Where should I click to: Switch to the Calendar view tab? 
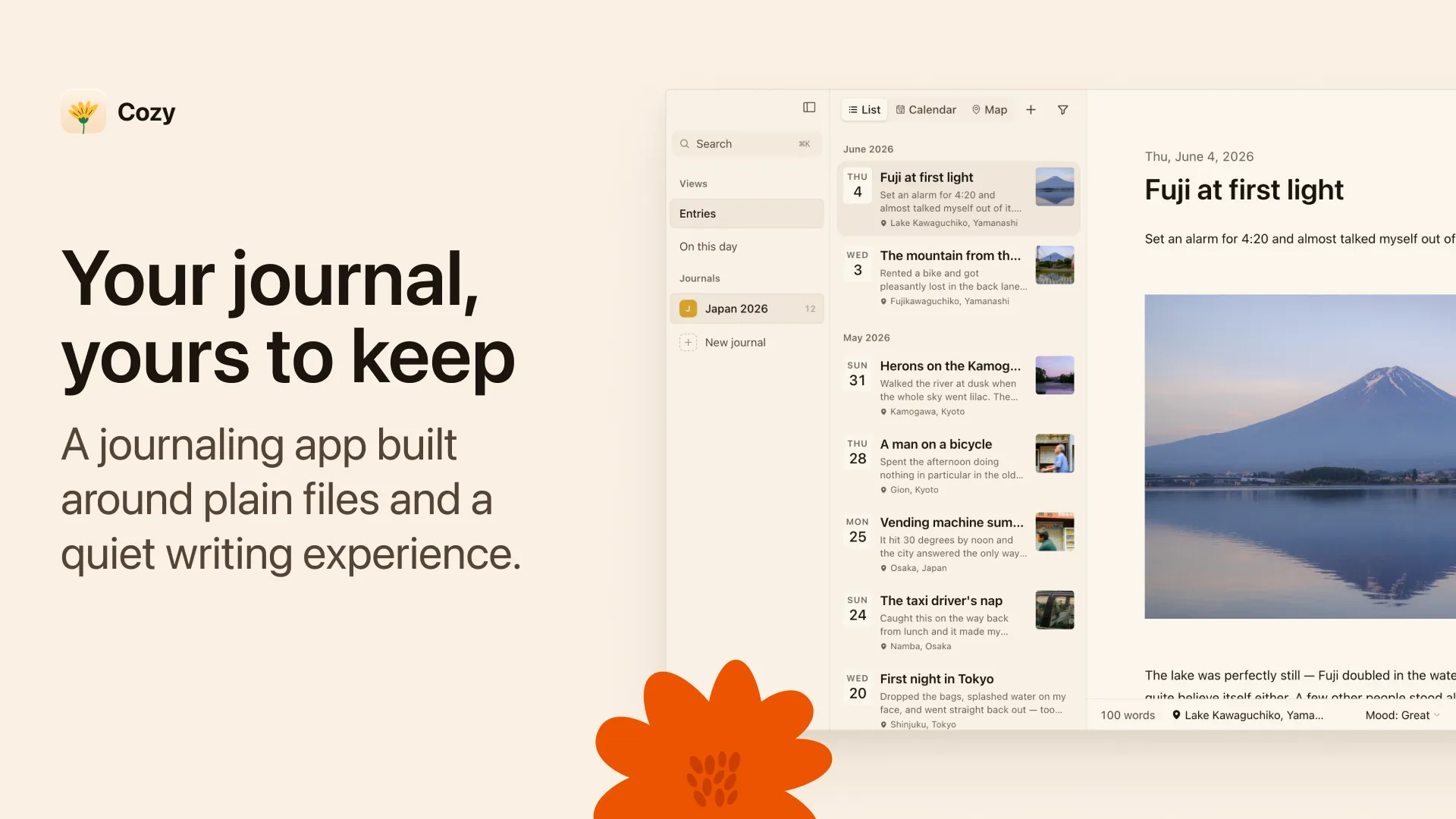coord(926,110)
